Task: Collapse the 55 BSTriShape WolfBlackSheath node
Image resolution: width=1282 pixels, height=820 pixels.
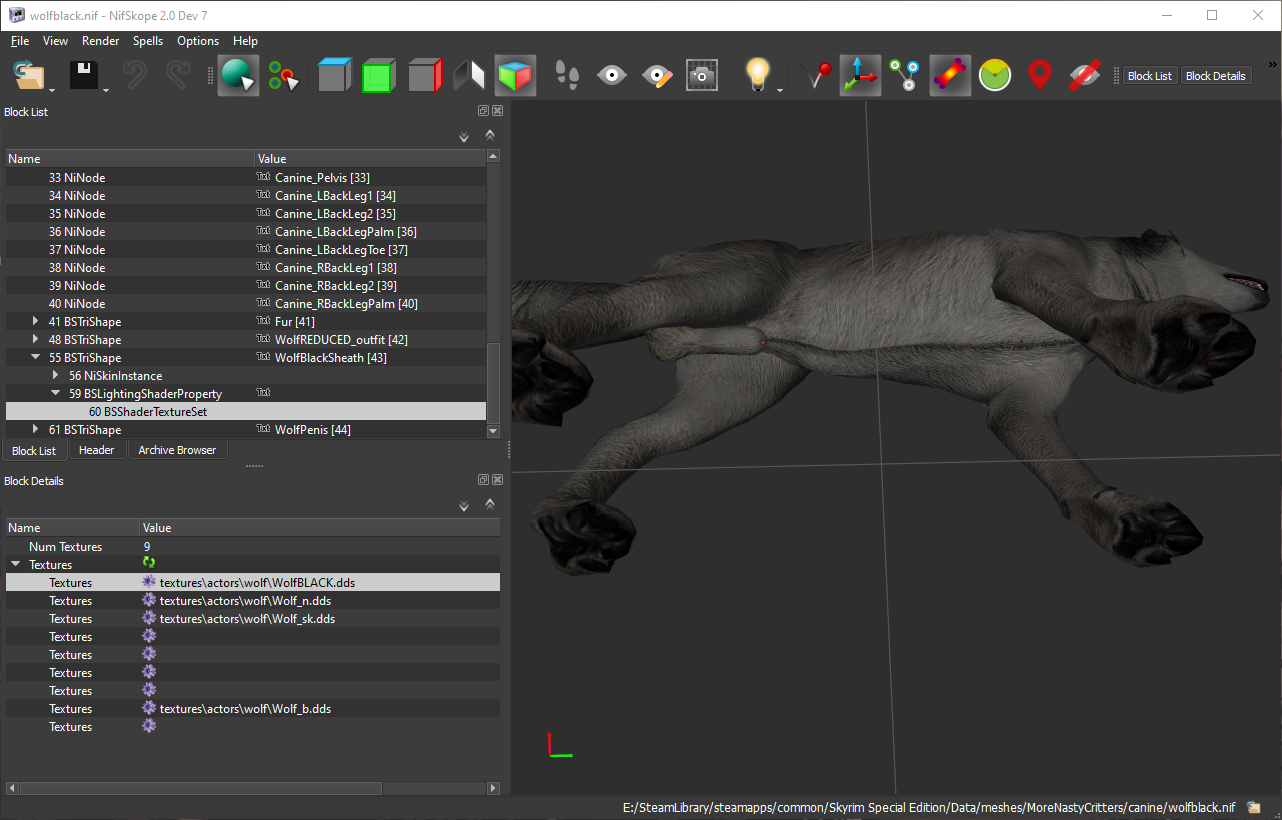Action: pos(36,358)
